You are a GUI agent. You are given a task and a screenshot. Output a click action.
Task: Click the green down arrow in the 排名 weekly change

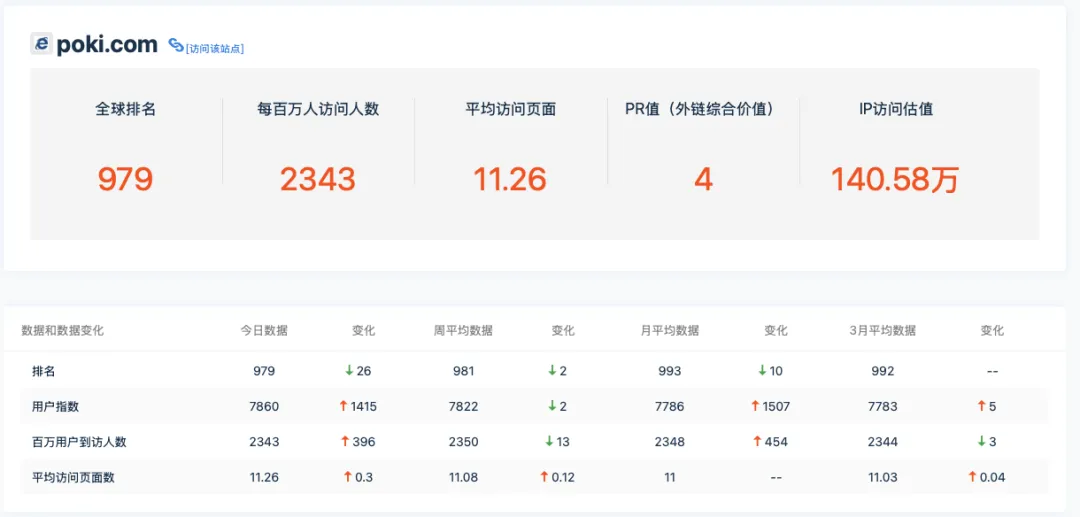pyautogui.click(x=552, y=371)
